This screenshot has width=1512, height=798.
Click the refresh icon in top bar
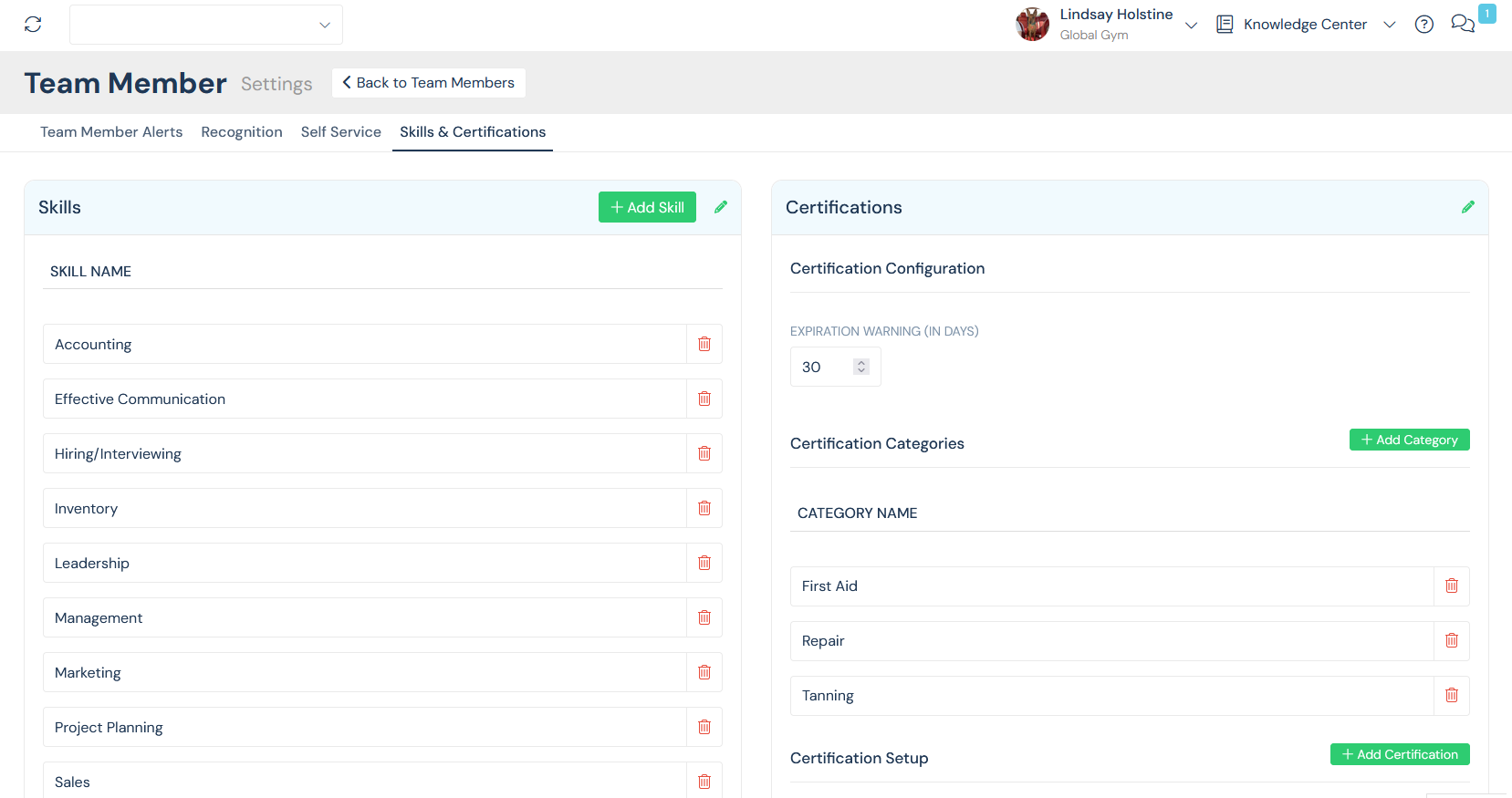click(33, 25)
